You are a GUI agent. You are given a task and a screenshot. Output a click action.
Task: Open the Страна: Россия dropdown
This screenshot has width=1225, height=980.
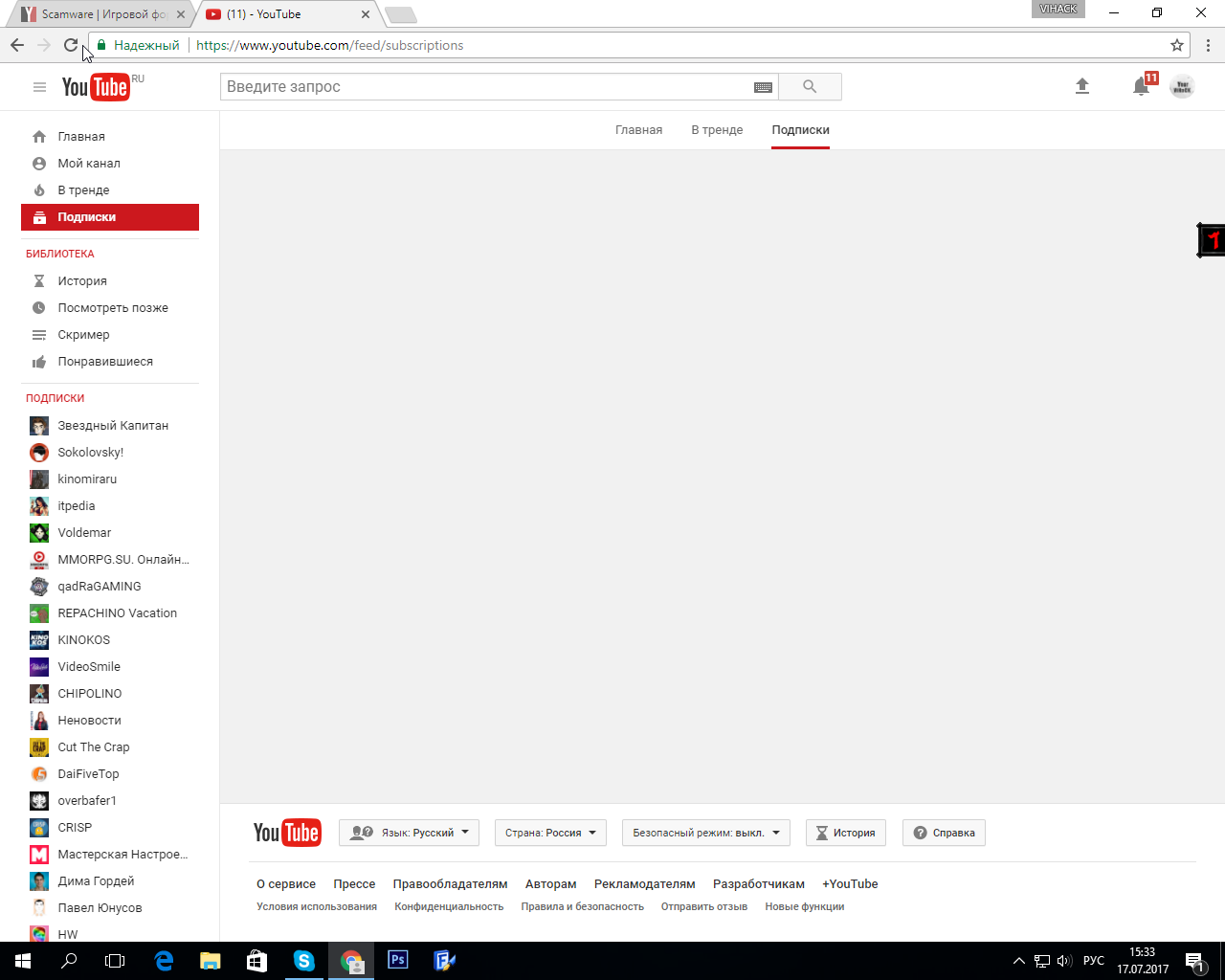click(x=550, y=832)
